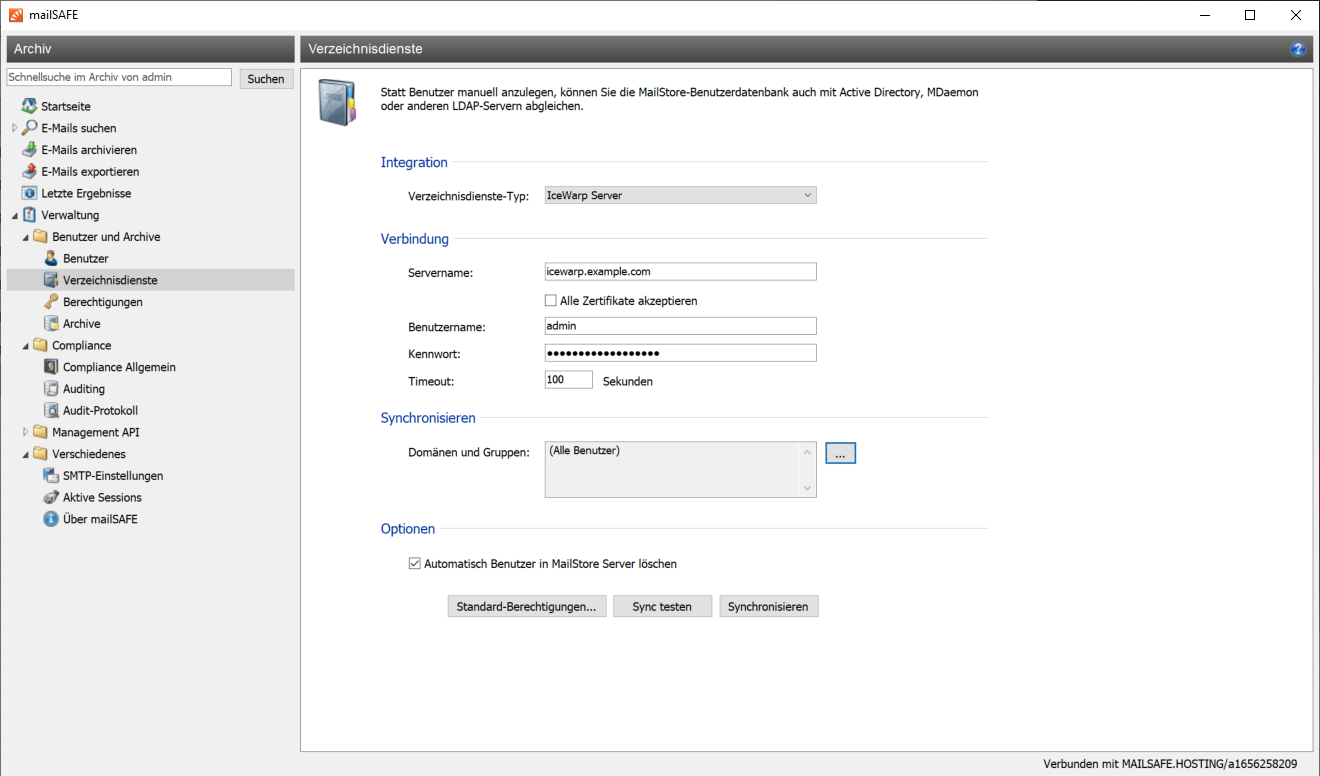The width and height of the screenshot is (1320, 776).
Task: Click the E-Mails exportieren icon
Action: tap(29, 172)
